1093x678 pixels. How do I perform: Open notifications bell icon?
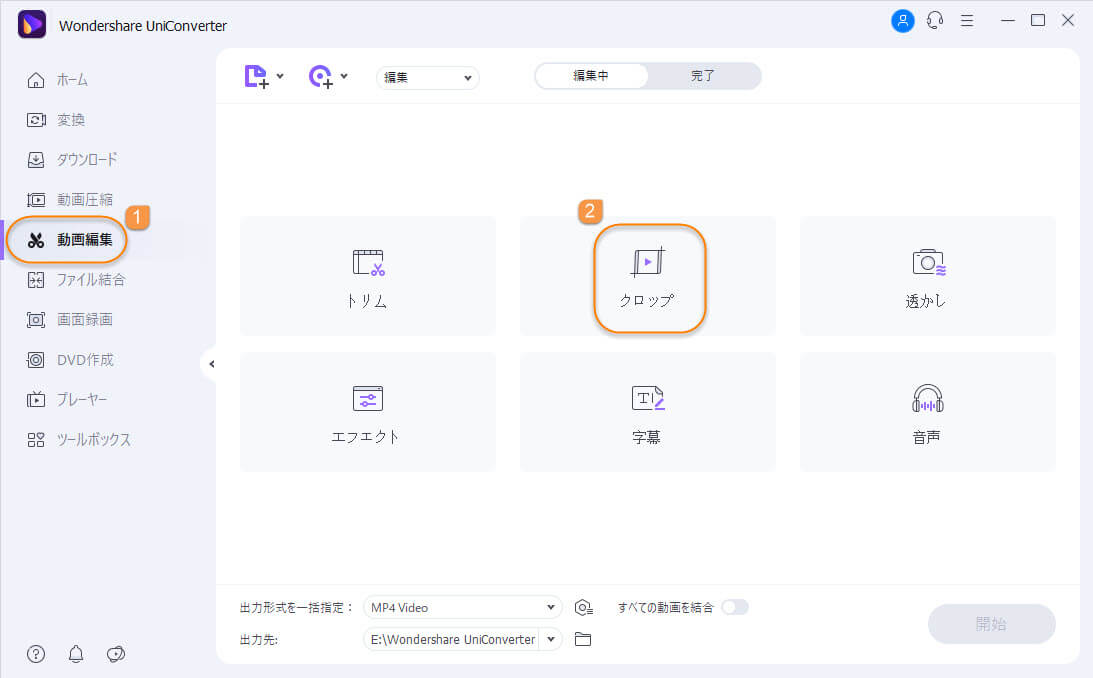point(76,654)
